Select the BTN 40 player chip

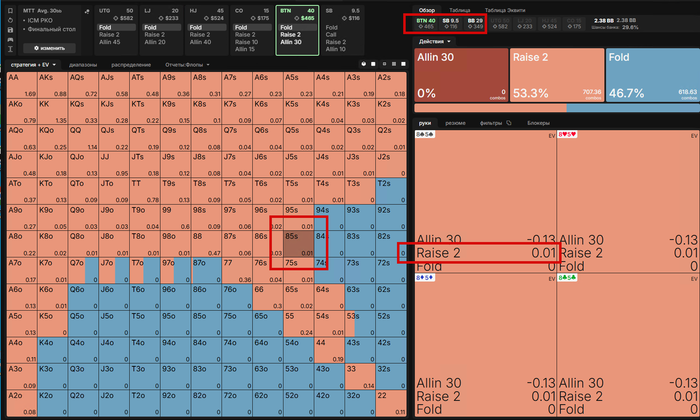click(425, 23)
